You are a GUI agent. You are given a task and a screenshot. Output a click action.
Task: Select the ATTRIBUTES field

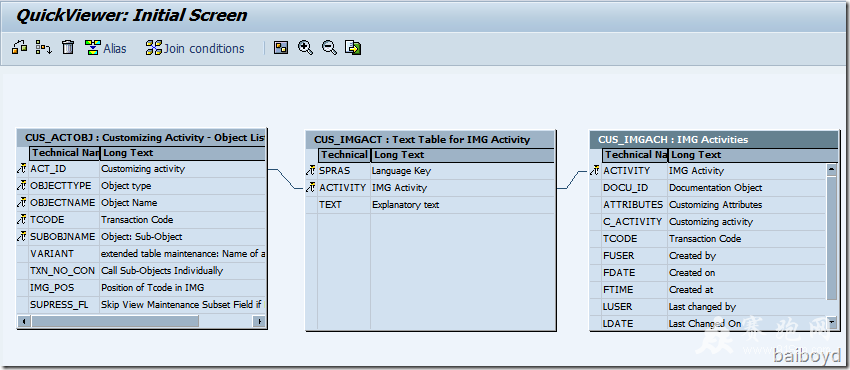coord(634,205)
